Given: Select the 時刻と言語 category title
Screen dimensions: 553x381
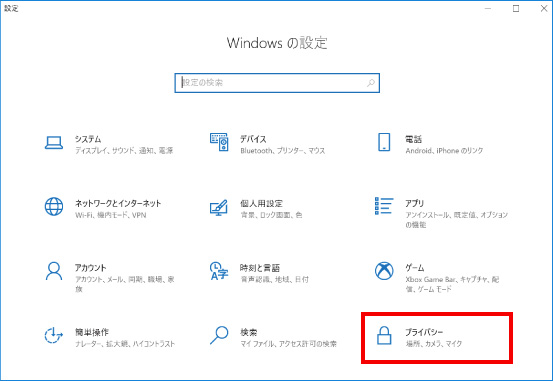Looking at the screenshot, I should [x=260, y=268].
